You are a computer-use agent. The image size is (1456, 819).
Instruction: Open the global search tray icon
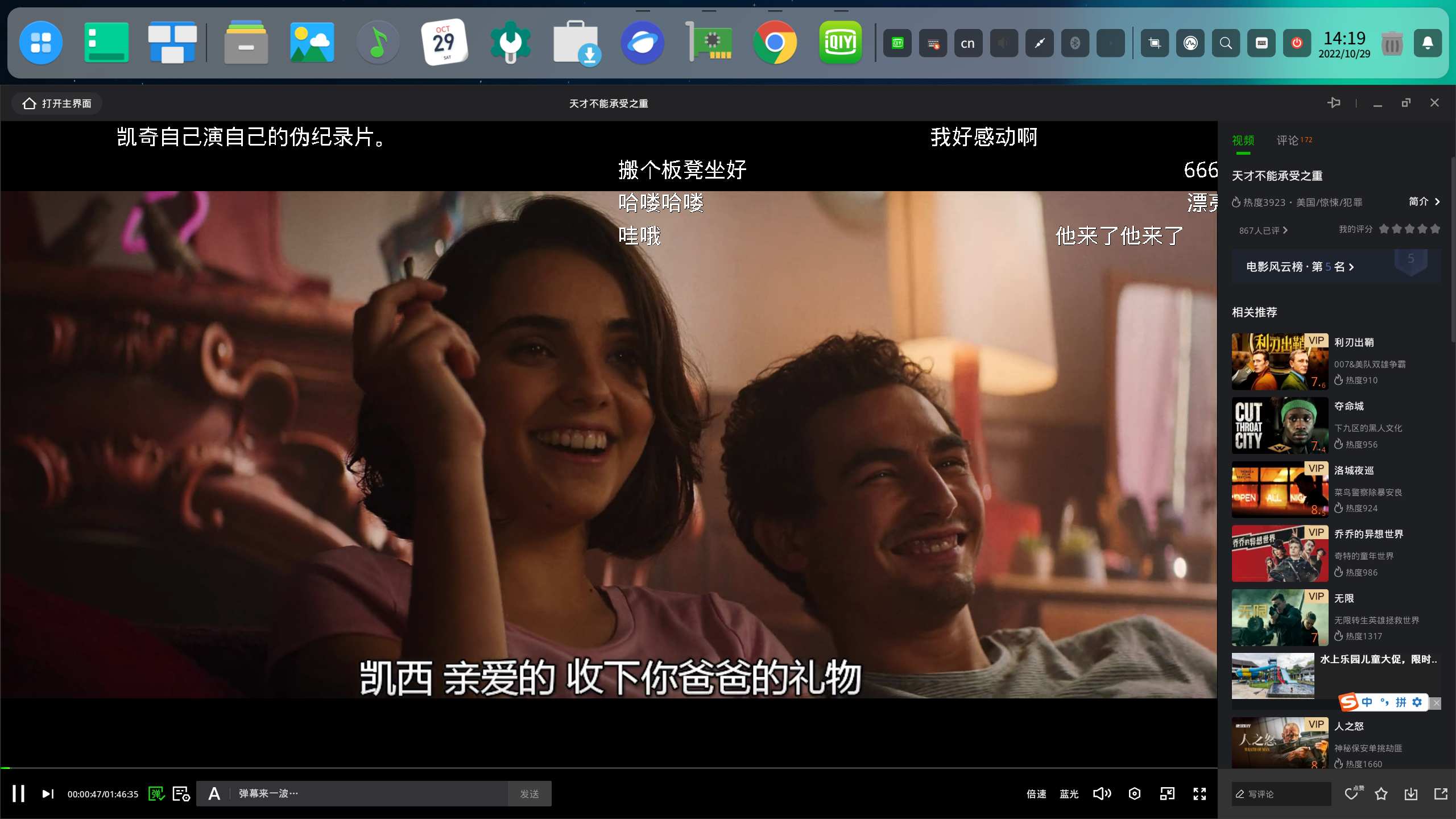tap(1226, 43)
